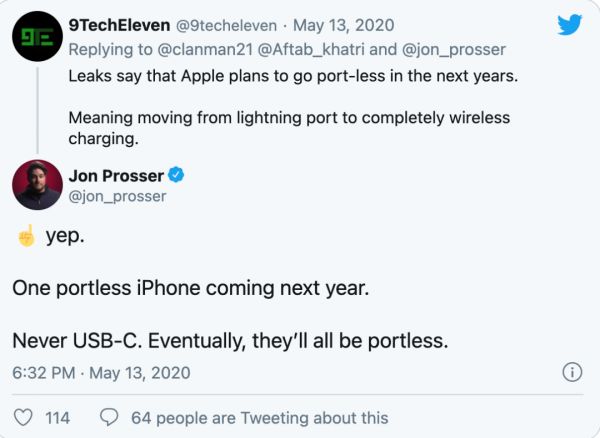Open the @jon_prosser handle below Jon Prosser's name
The width and height of the screenshot is (600, 438).
[x=117, y=196]
